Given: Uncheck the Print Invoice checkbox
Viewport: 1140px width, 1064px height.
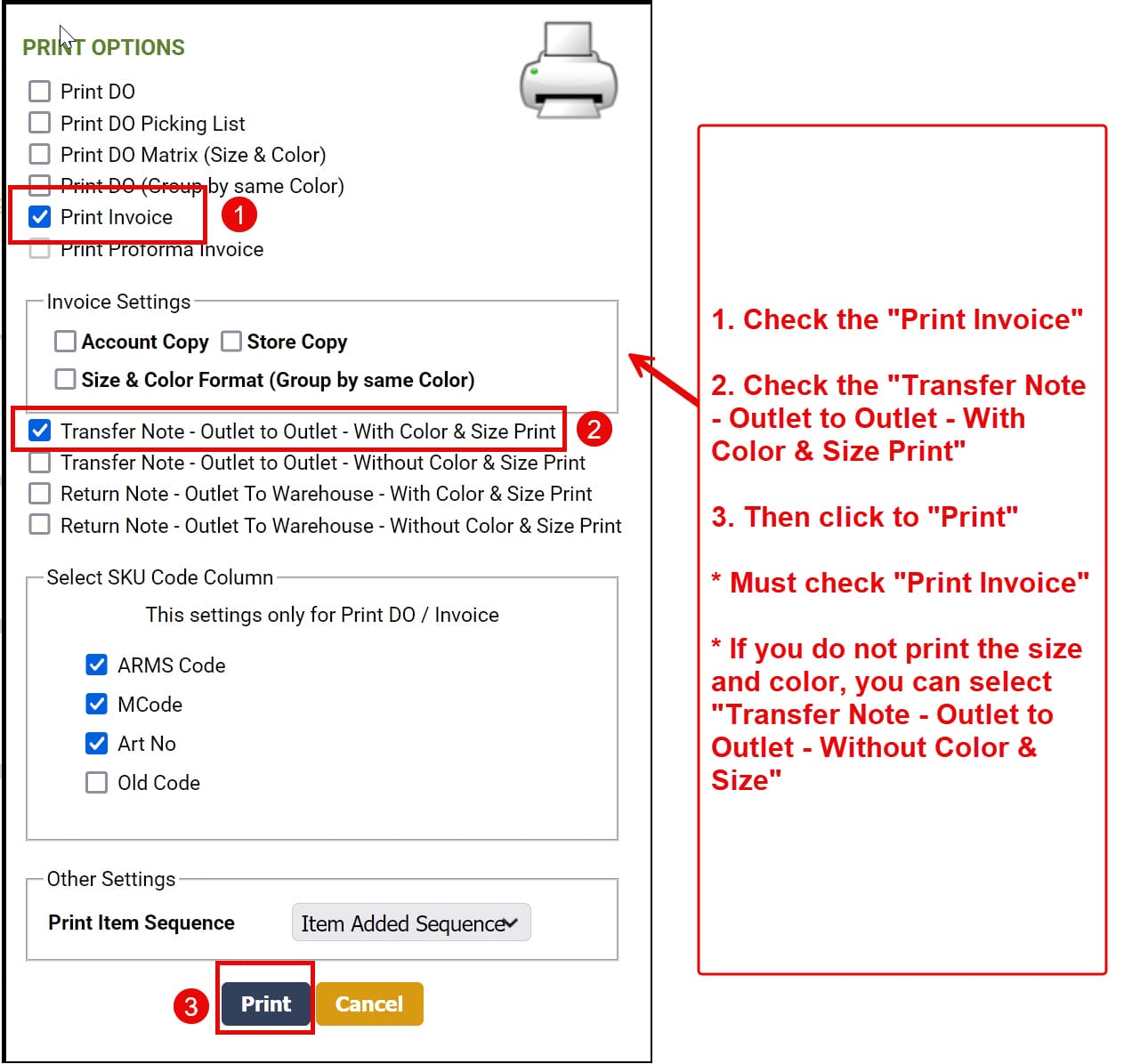Looking at the screenshot, I should (x=40, y=216).
